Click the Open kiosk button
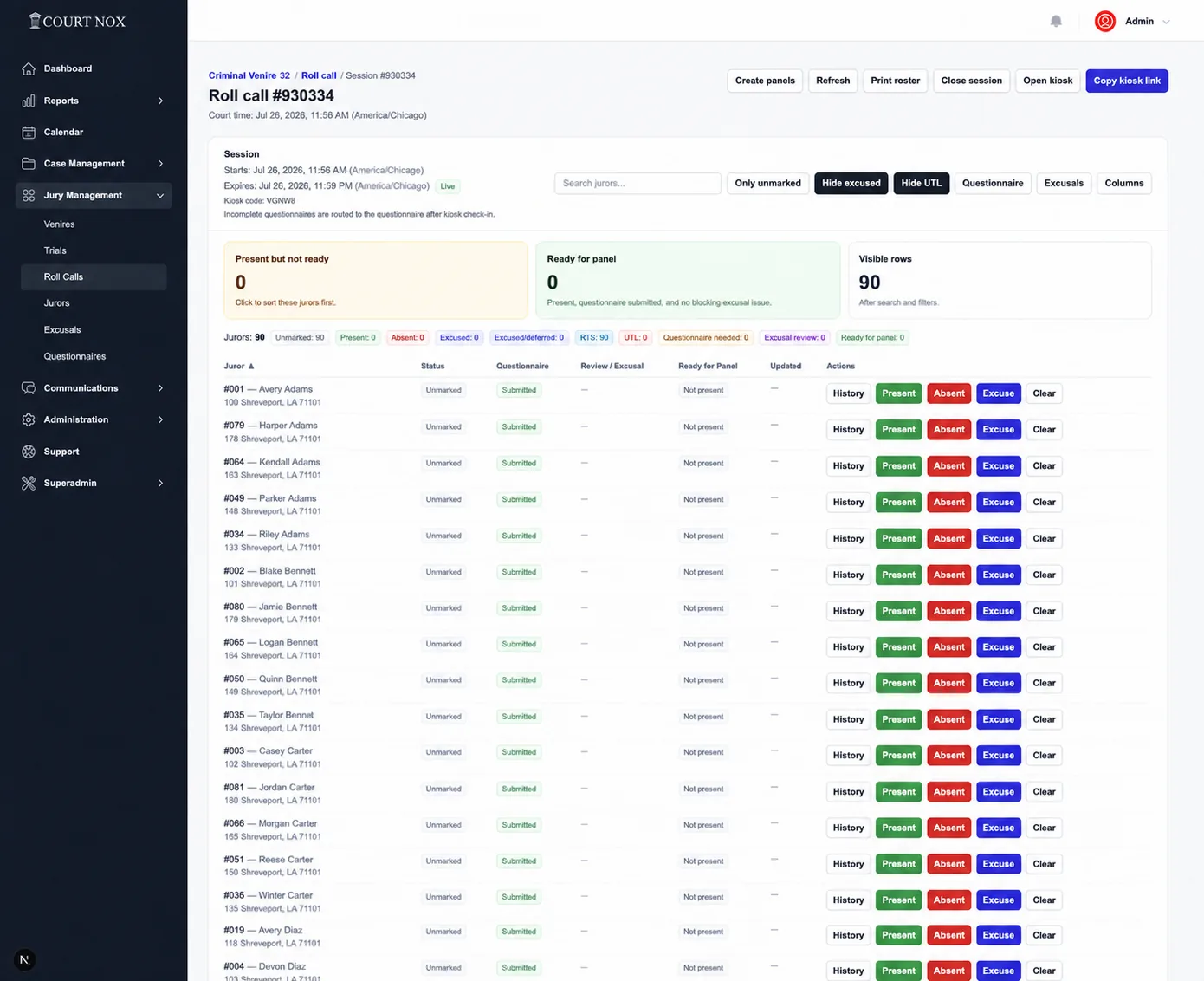The width and height of the screenshot is (1204, 981). [1047, 81]
